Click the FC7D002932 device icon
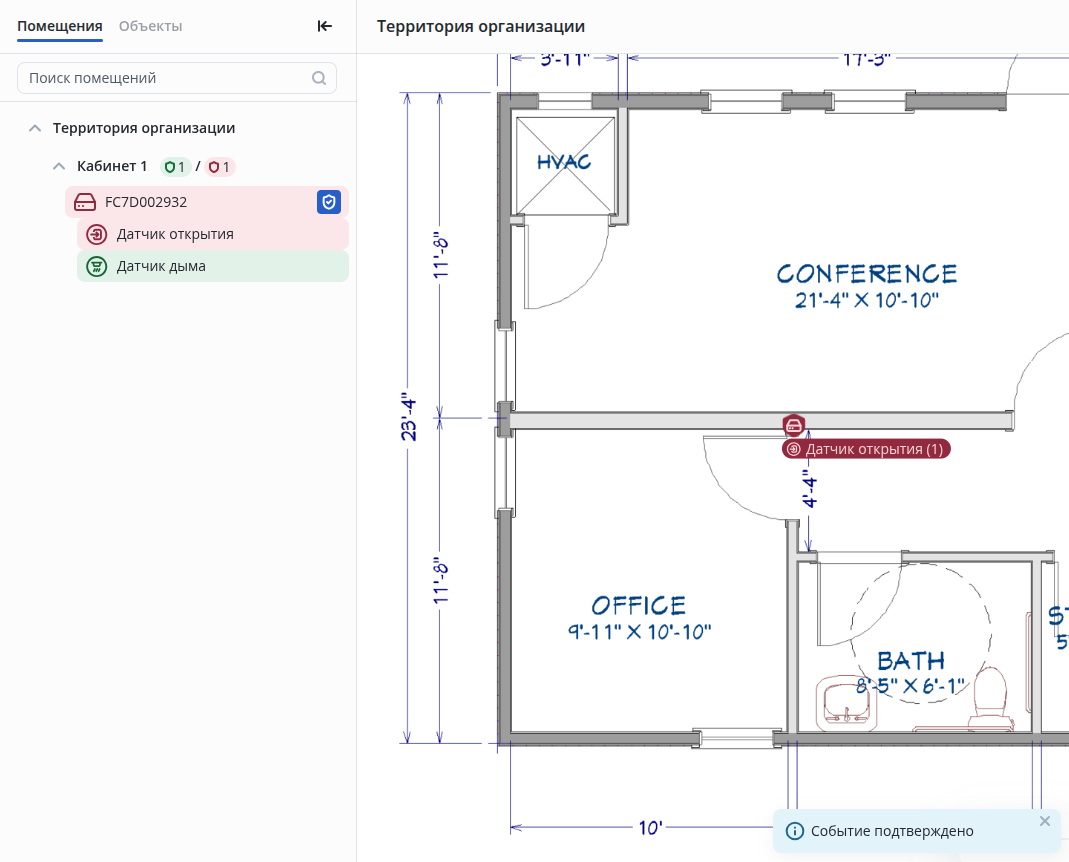This screenshot has height=862, width=1069. (85, 202)
